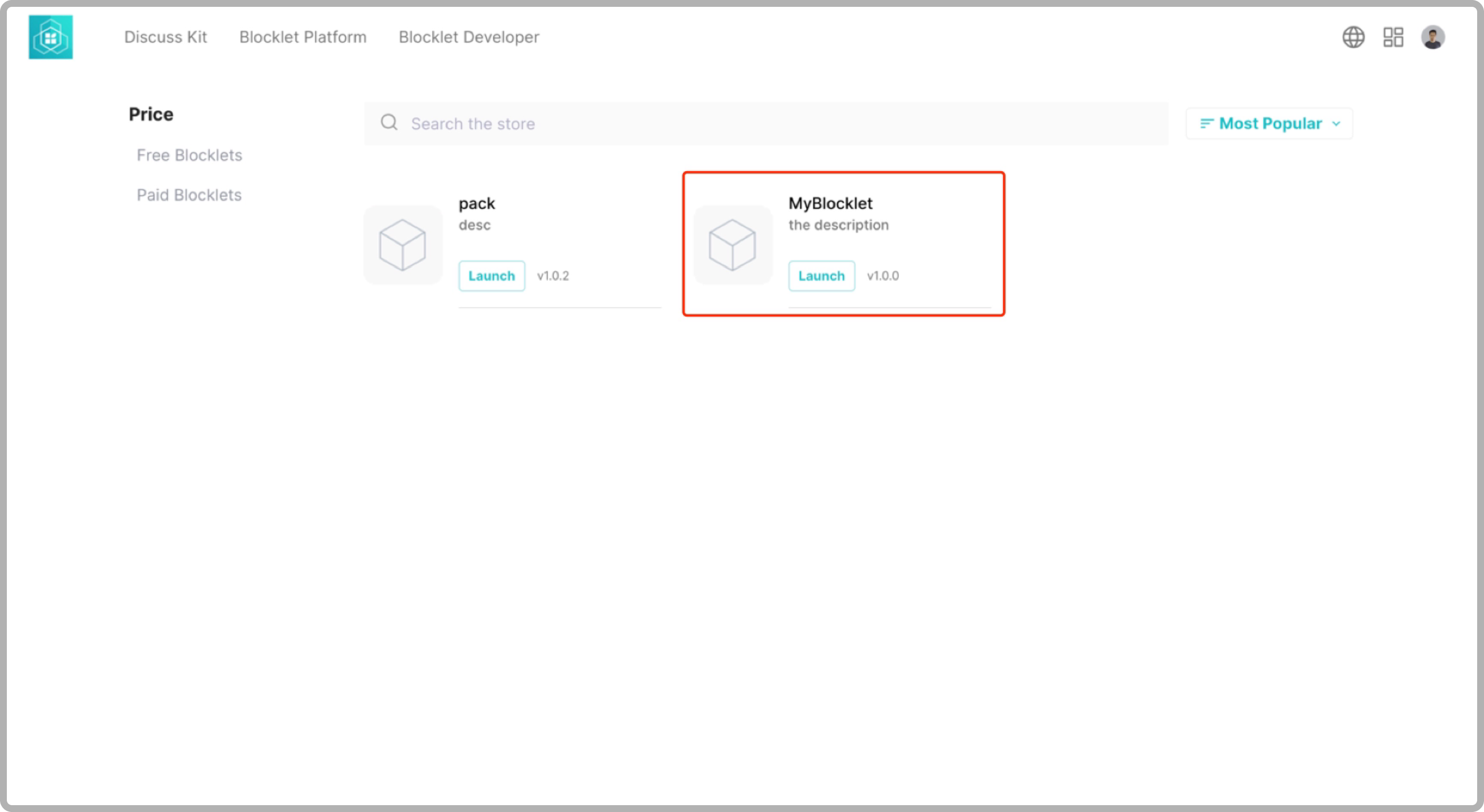This screenshot has height=812, width=1484.
Task: Open the user avatar menu
Action: click(x=1433, y=37)
